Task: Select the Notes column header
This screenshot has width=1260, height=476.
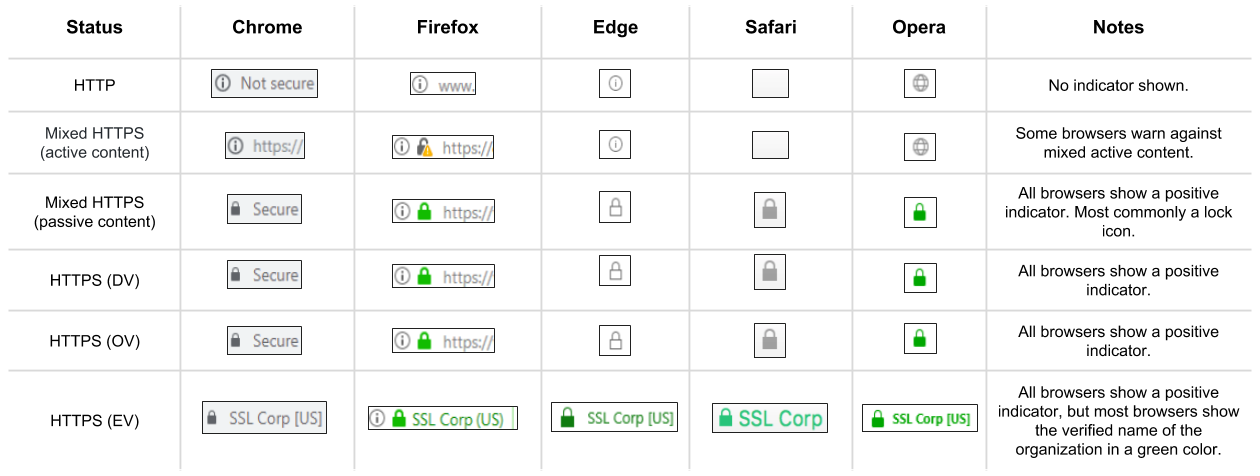Action: tap(1118, 28)
